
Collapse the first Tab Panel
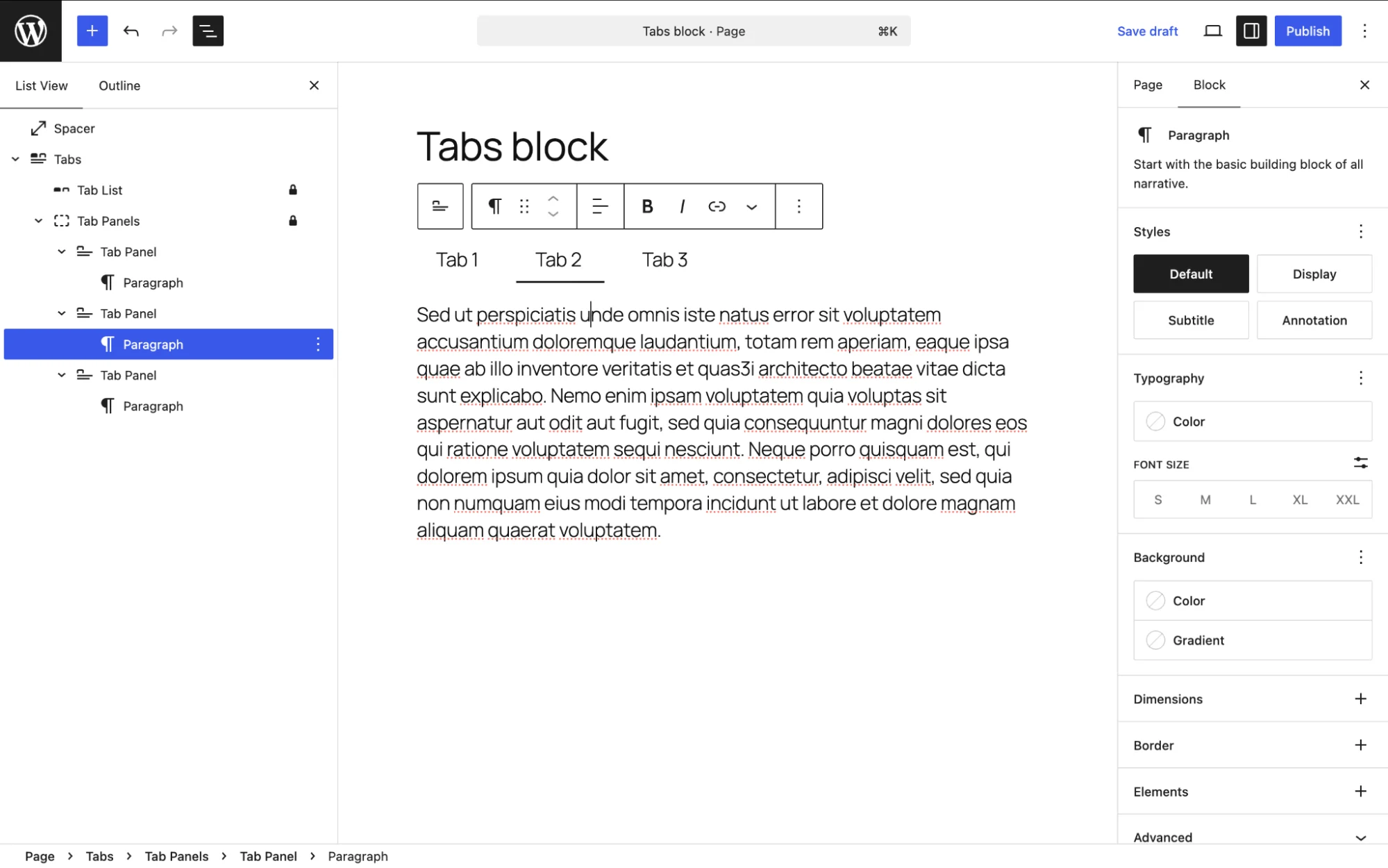click(x=62, y=251)
